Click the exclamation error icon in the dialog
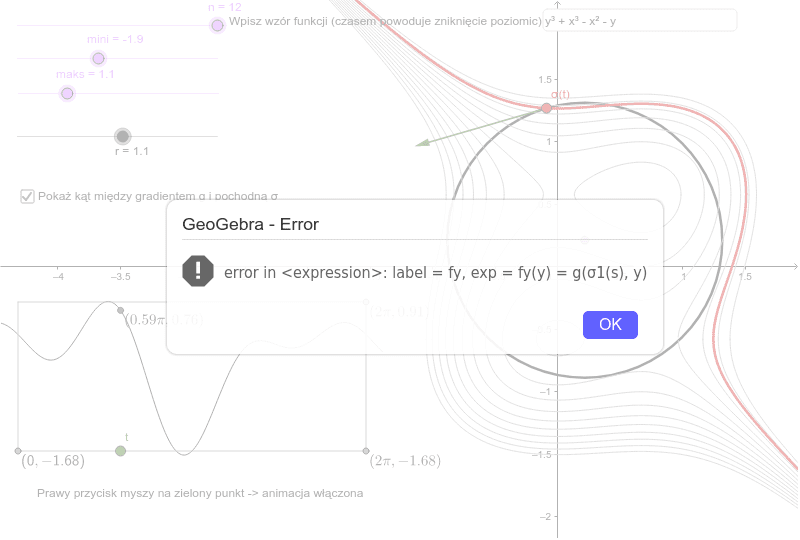This screenshot has width=800, height=540. click(x=198, y=271)
